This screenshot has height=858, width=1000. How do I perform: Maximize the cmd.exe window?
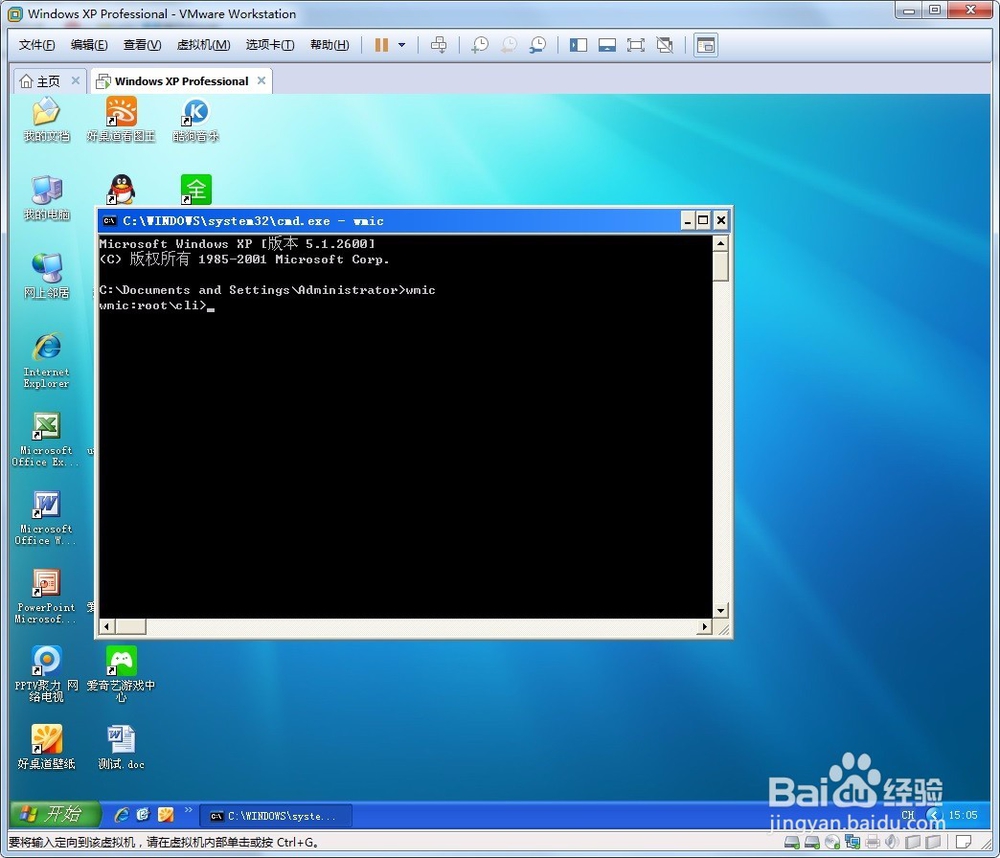click(x=703, y=221)
